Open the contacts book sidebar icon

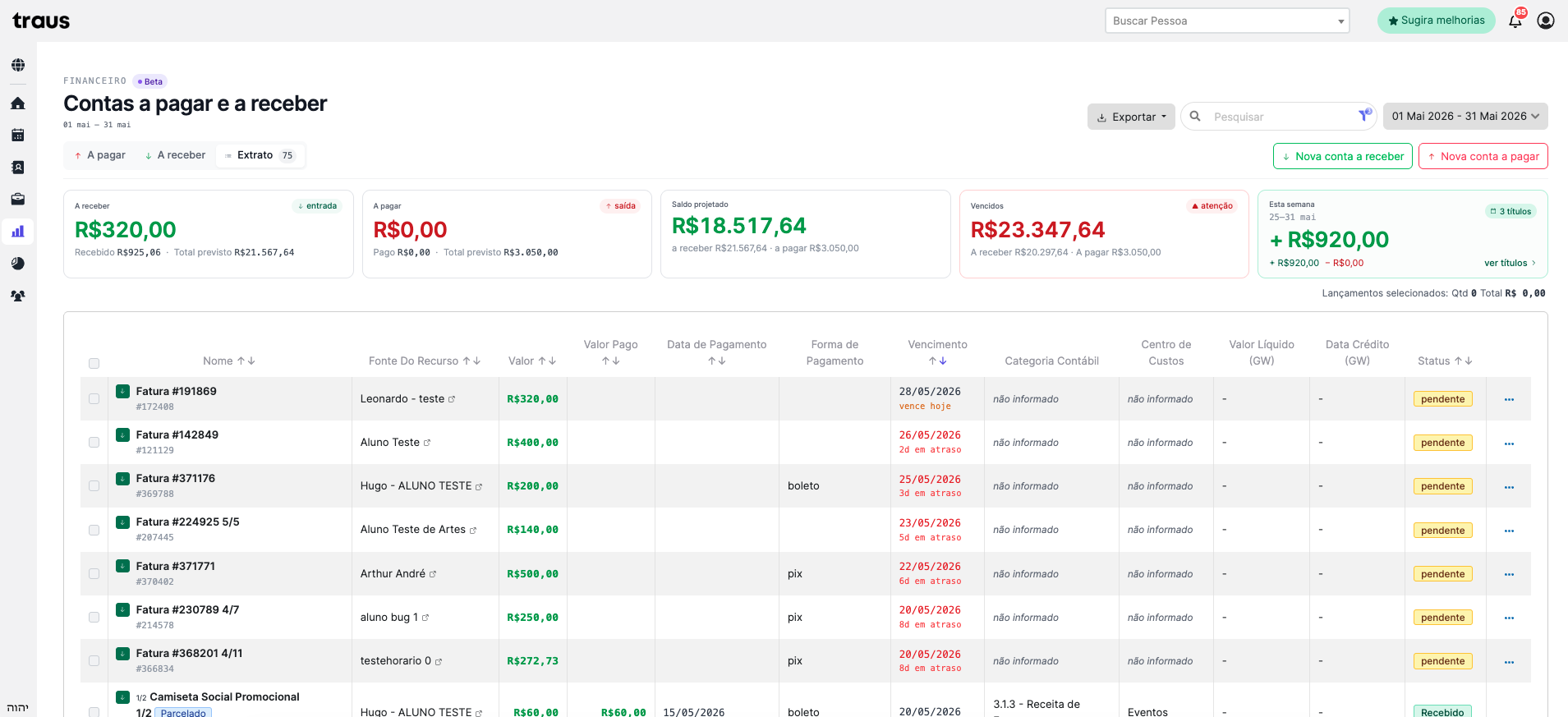[x=17, y=167]
